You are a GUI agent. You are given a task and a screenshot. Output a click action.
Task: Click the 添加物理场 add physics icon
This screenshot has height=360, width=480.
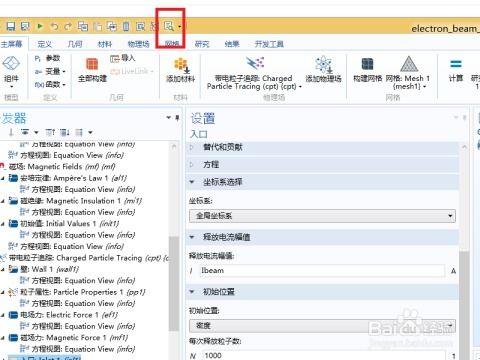click(323, 69)
